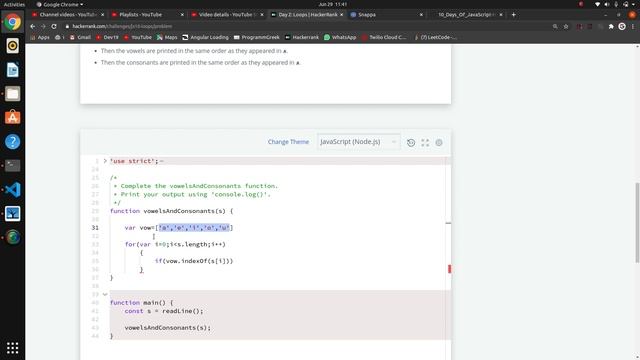Open Wi-Fi network indicator
Viewport: 640px width, 360px height.
click(598, 4)
